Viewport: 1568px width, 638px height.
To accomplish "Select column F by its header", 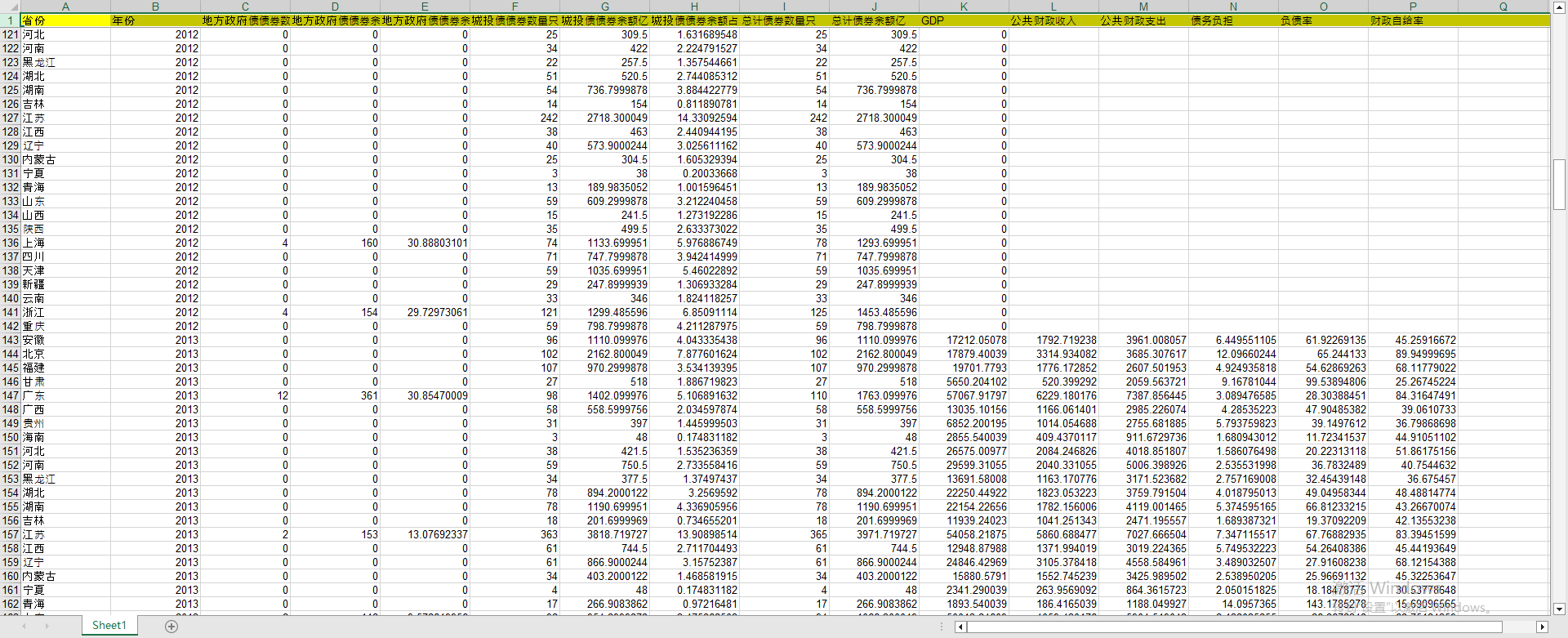I will [514, 7].
